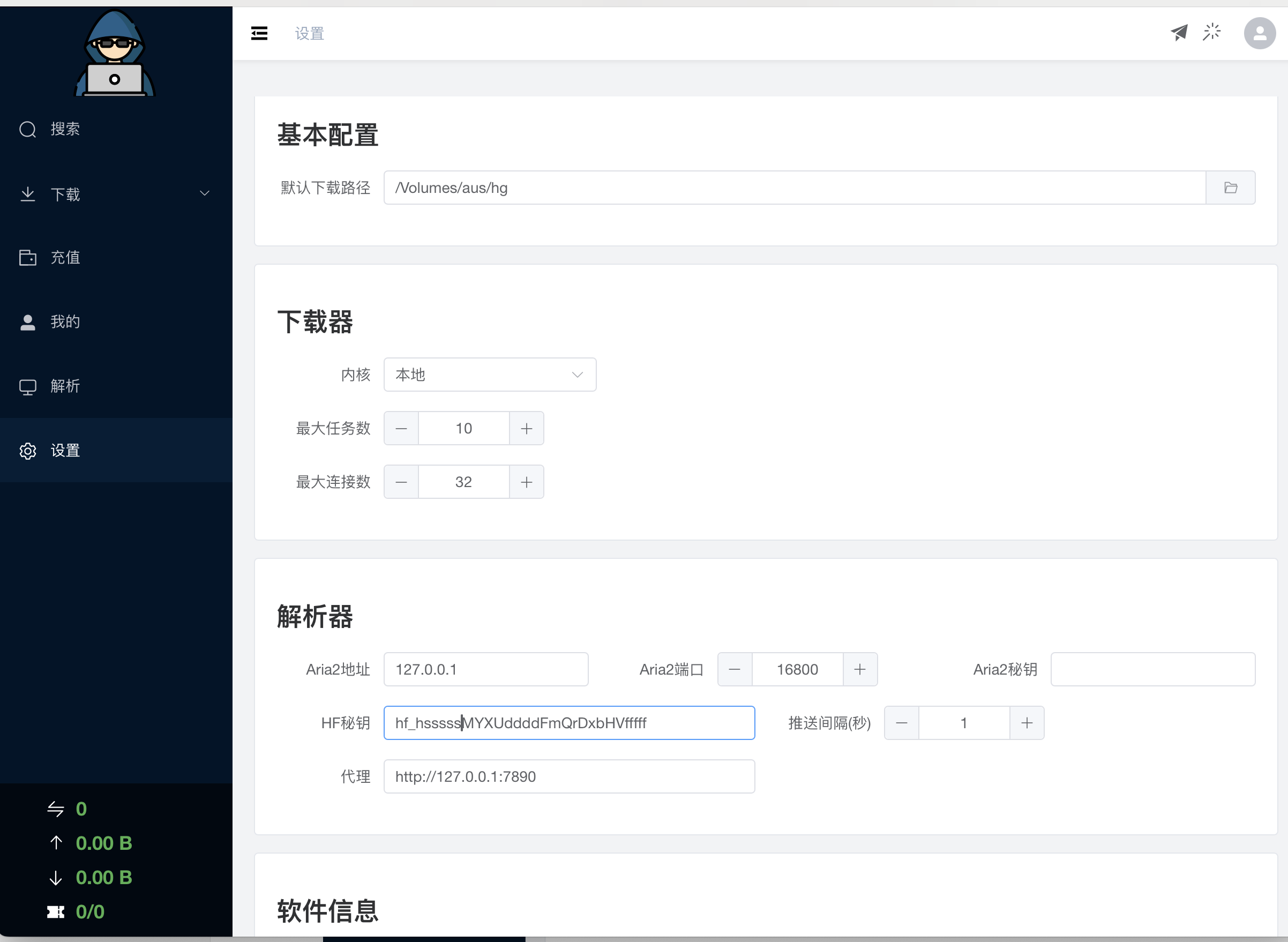Open 我的 profile page
This screenshot has height=942, width=1288.
click(65, 322)
